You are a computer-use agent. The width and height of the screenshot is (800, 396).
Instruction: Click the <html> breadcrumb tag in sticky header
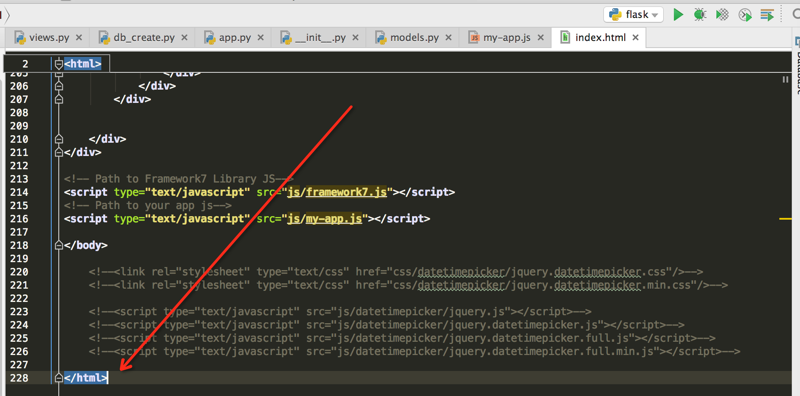[x=83, y=64]
